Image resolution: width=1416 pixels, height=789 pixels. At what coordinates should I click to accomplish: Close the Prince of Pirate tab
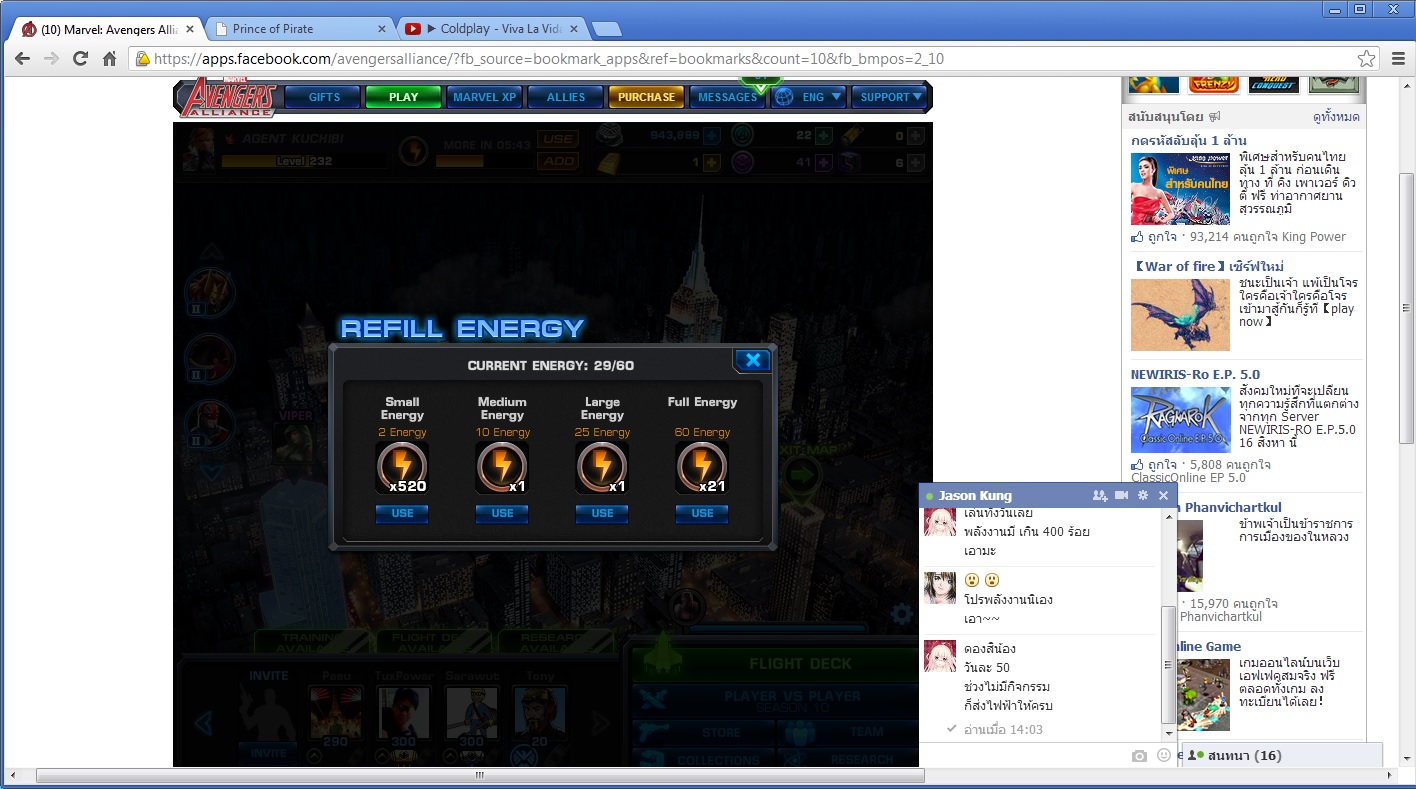click(381, 29)
